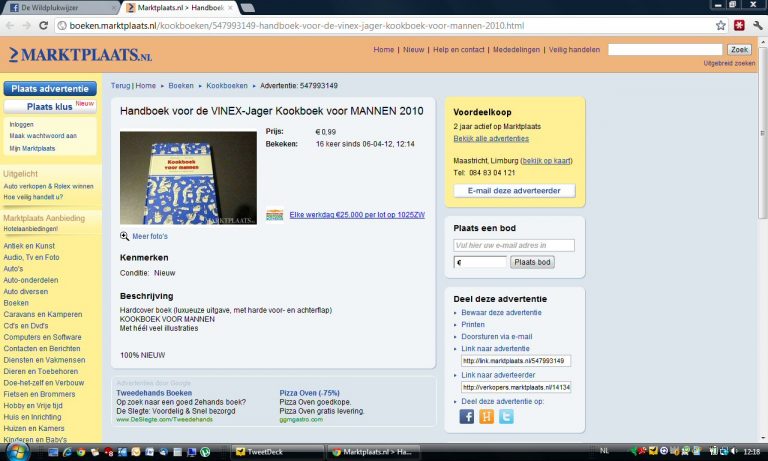The width and height of the screenshot is (768, 461).
Task: Open the Computers en Software category
Action: (x=43, y=337)
